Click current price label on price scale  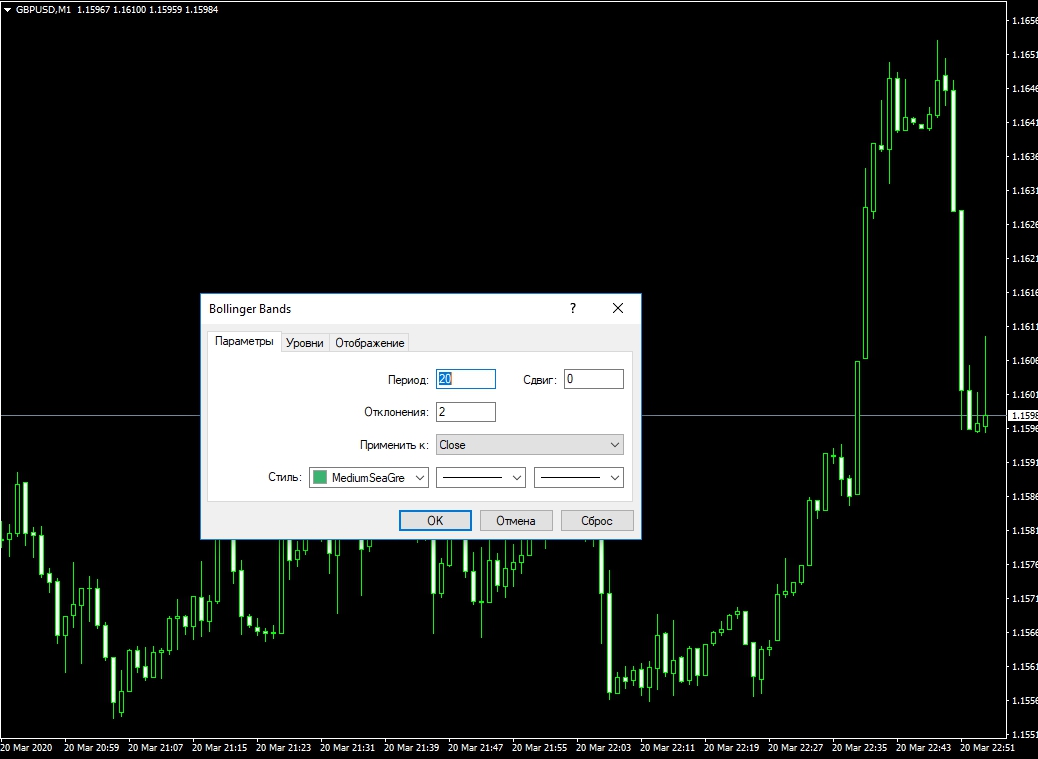1023,415
